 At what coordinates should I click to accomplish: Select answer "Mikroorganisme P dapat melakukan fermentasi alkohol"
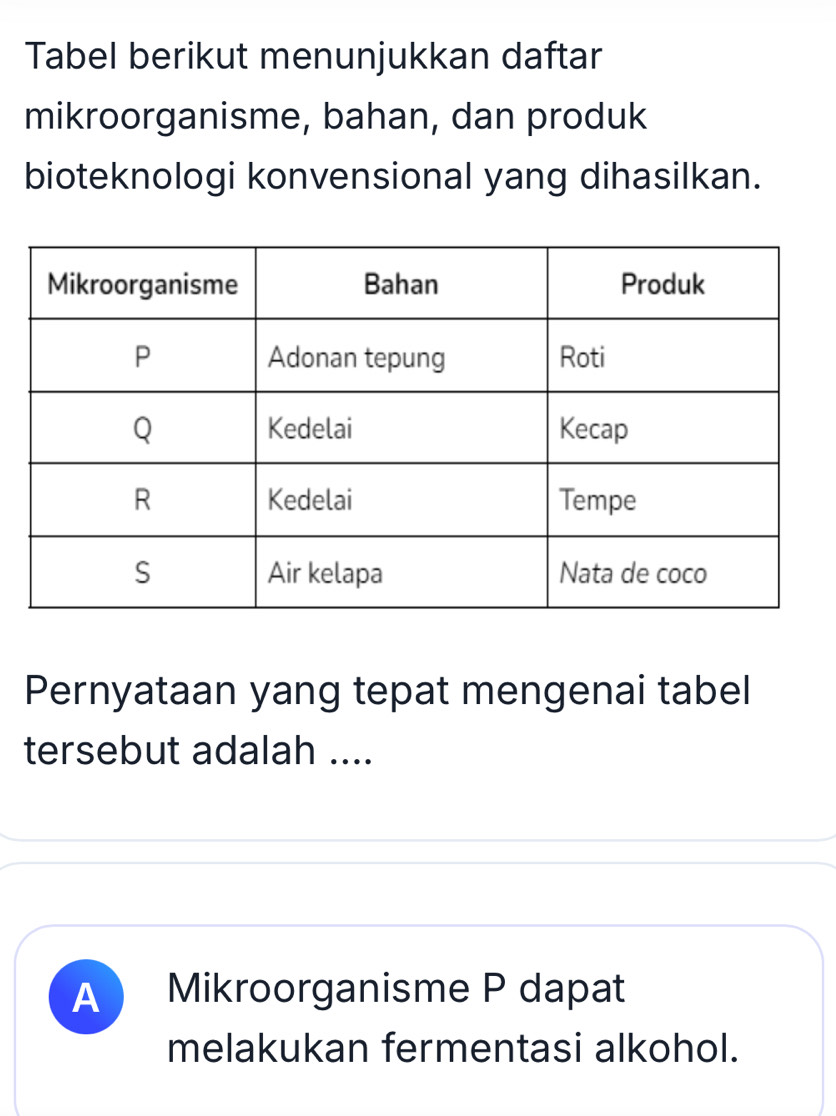tap(454, 1020)
